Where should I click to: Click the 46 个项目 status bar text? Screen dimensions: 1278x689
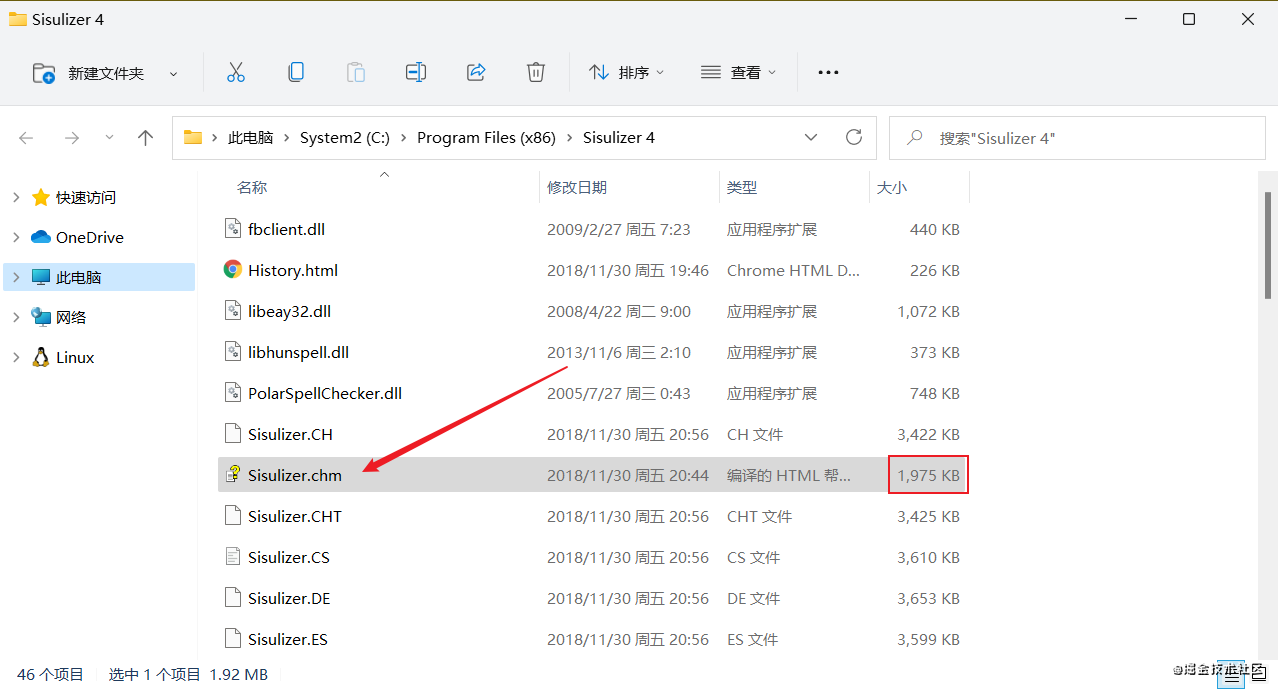(x=51, y=675)
